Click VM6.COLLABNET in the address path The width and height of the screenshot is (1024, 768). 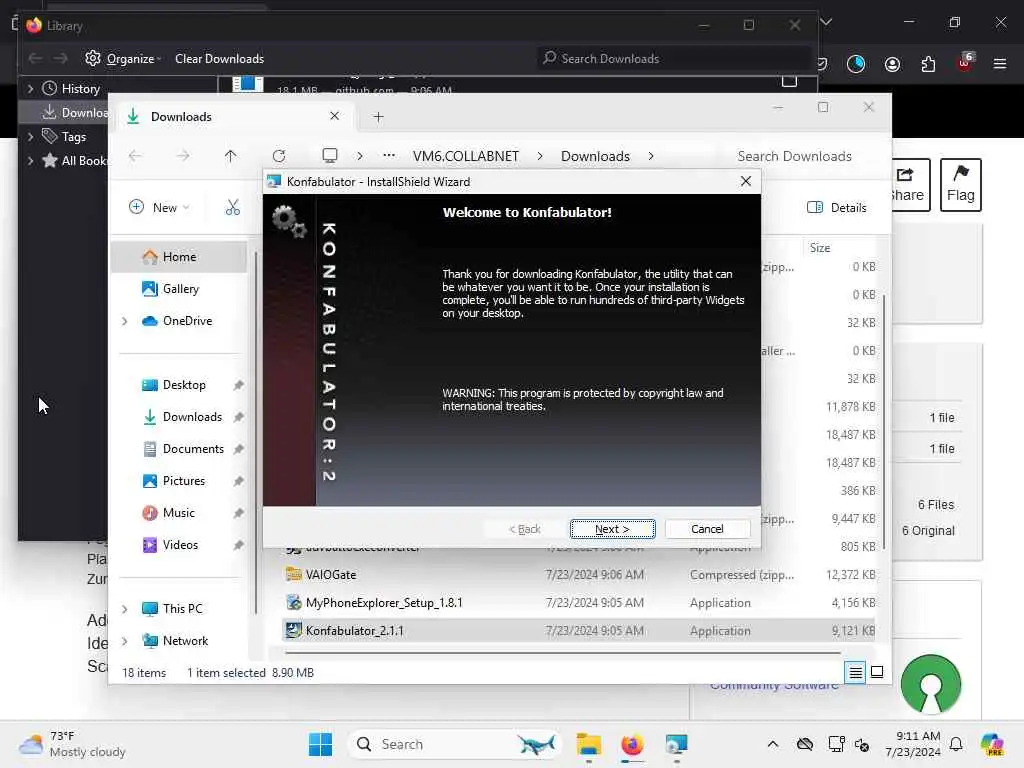466,156
